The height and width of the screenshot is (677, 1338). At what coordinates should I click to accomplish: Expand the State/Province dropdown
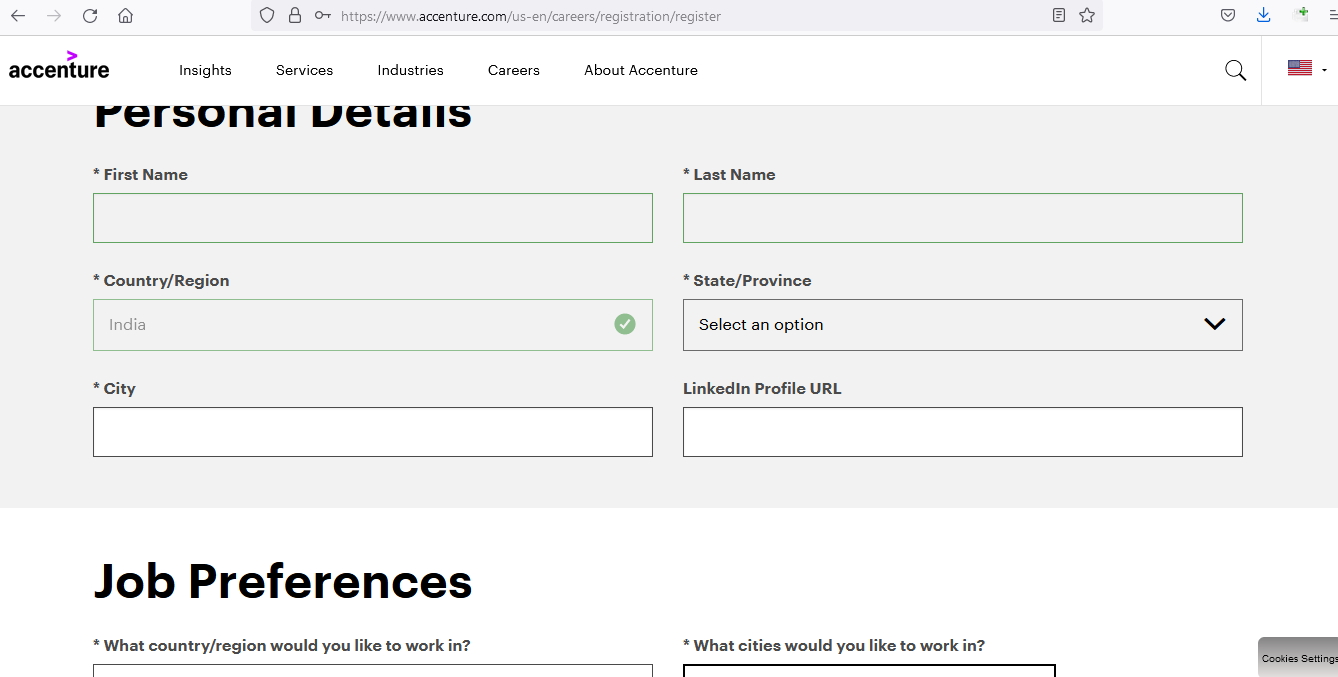coord(962,325)
